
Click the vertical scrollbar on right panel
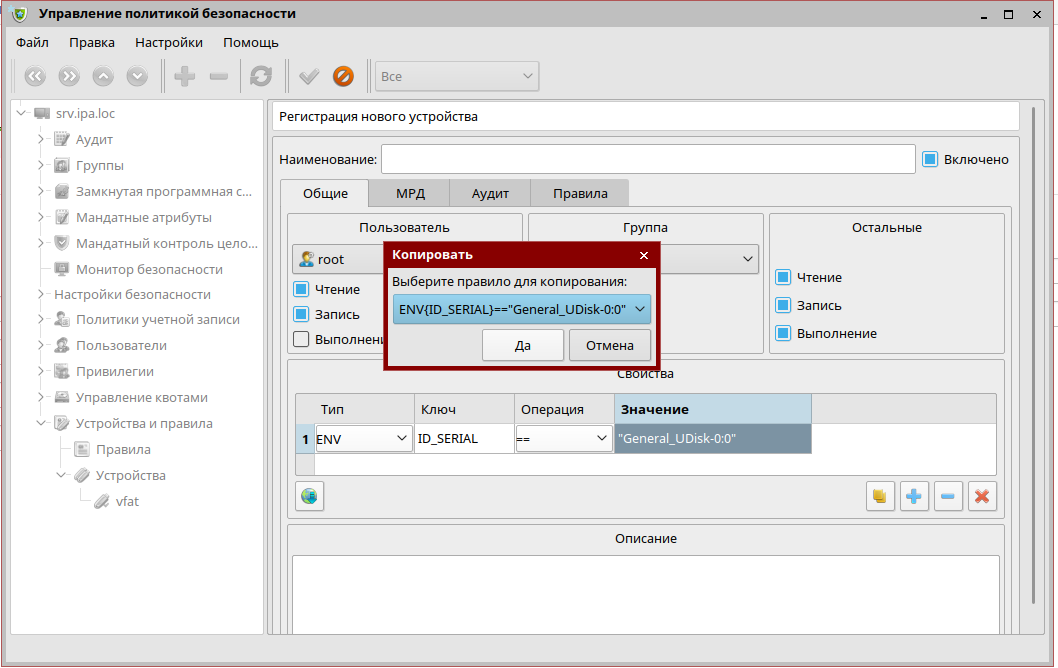1033,380
